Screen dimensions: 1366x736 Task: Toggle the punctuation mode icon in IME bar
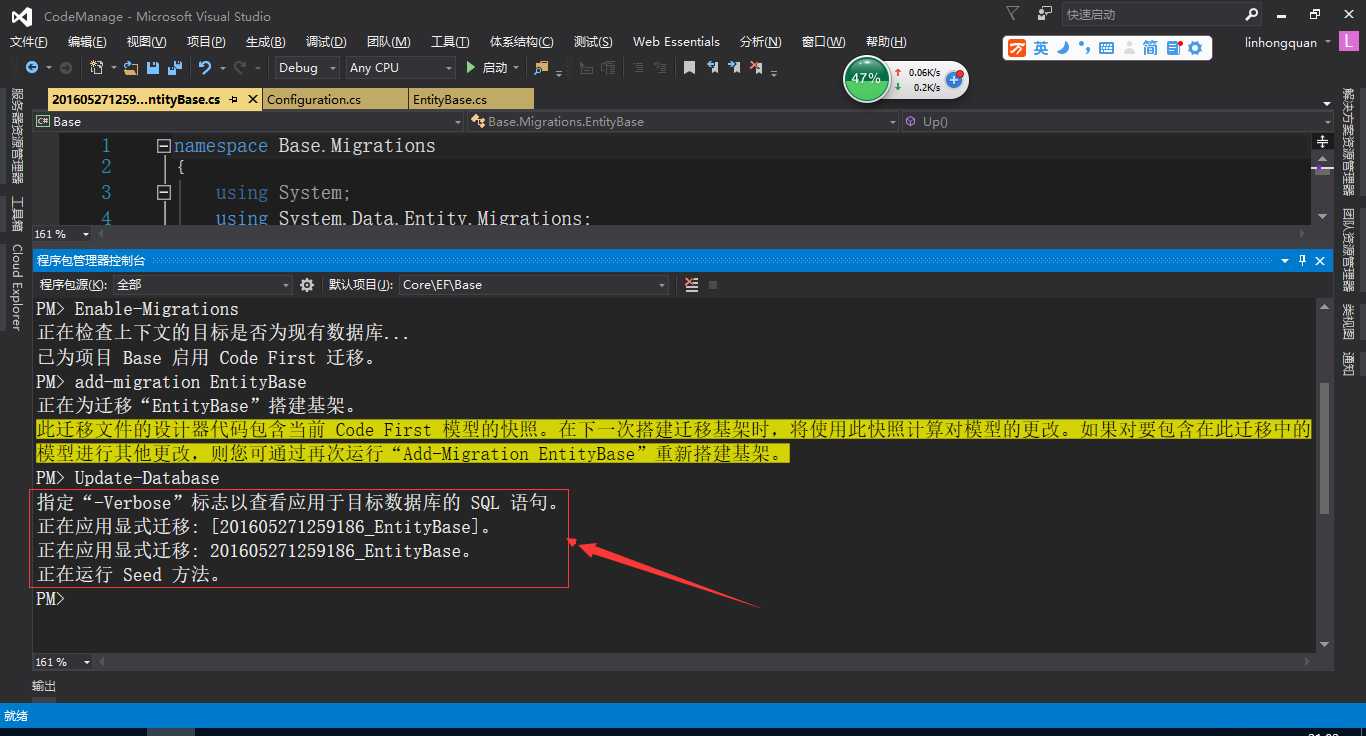(1085, 48)
